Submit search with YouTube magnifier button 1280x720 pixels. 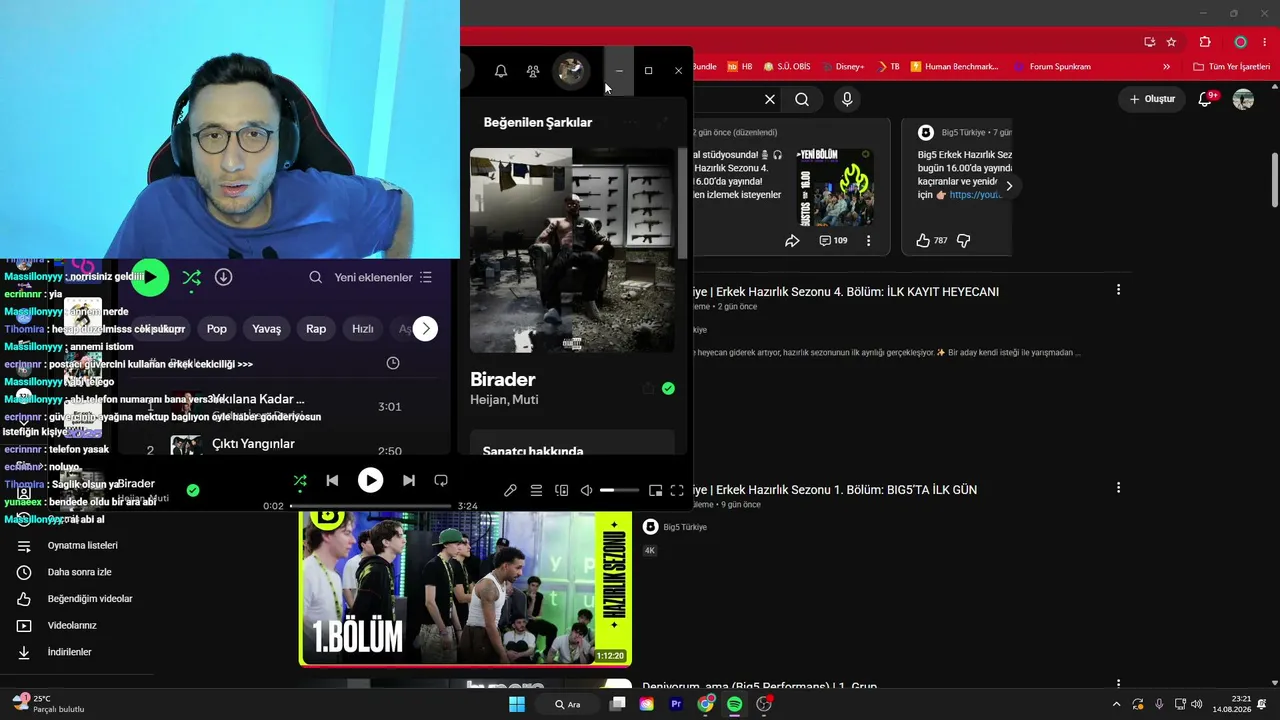point(802,99)
